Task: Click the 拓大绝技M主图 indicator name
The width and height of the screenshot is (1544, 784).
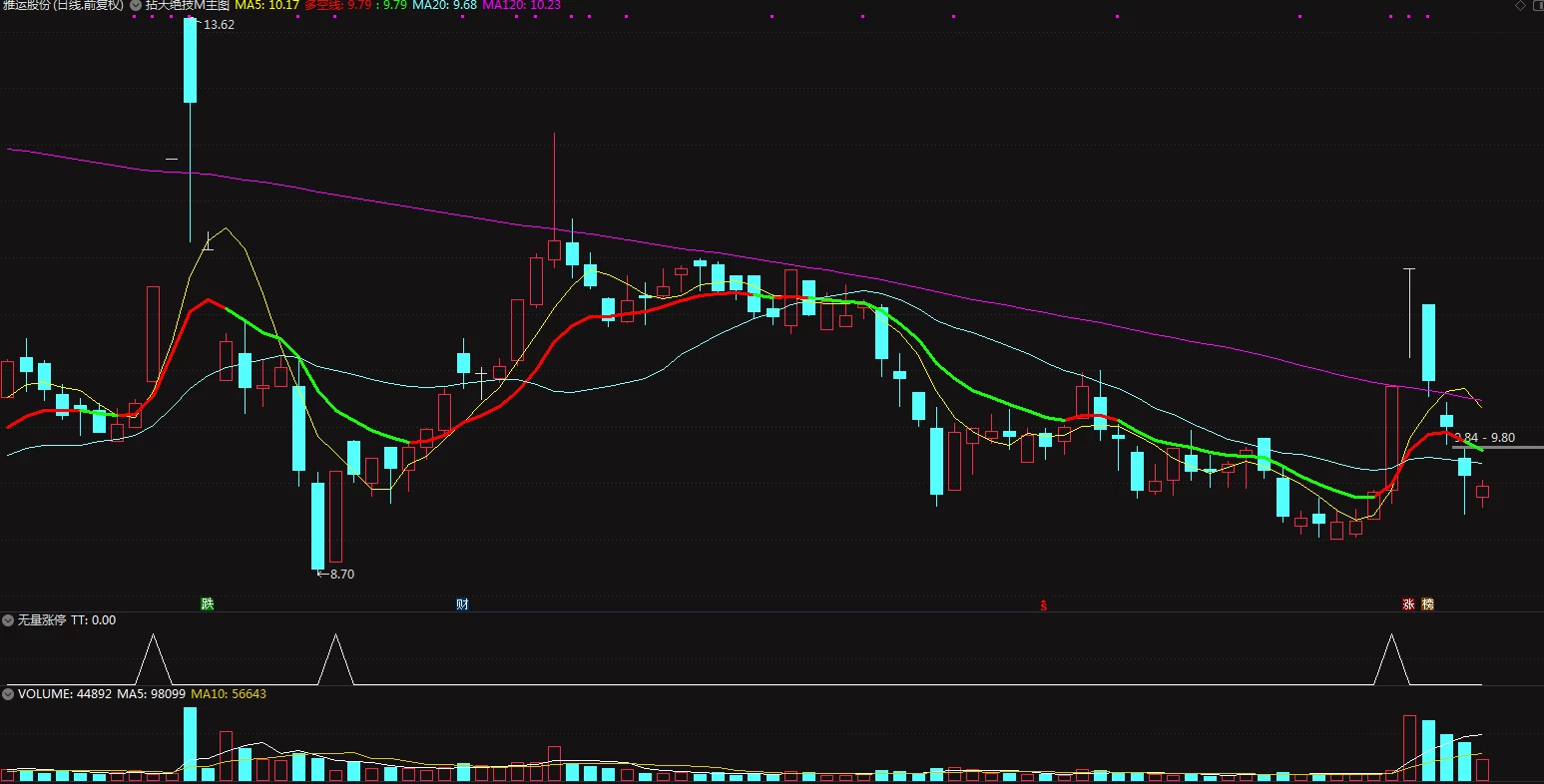Action: (188, 5)
